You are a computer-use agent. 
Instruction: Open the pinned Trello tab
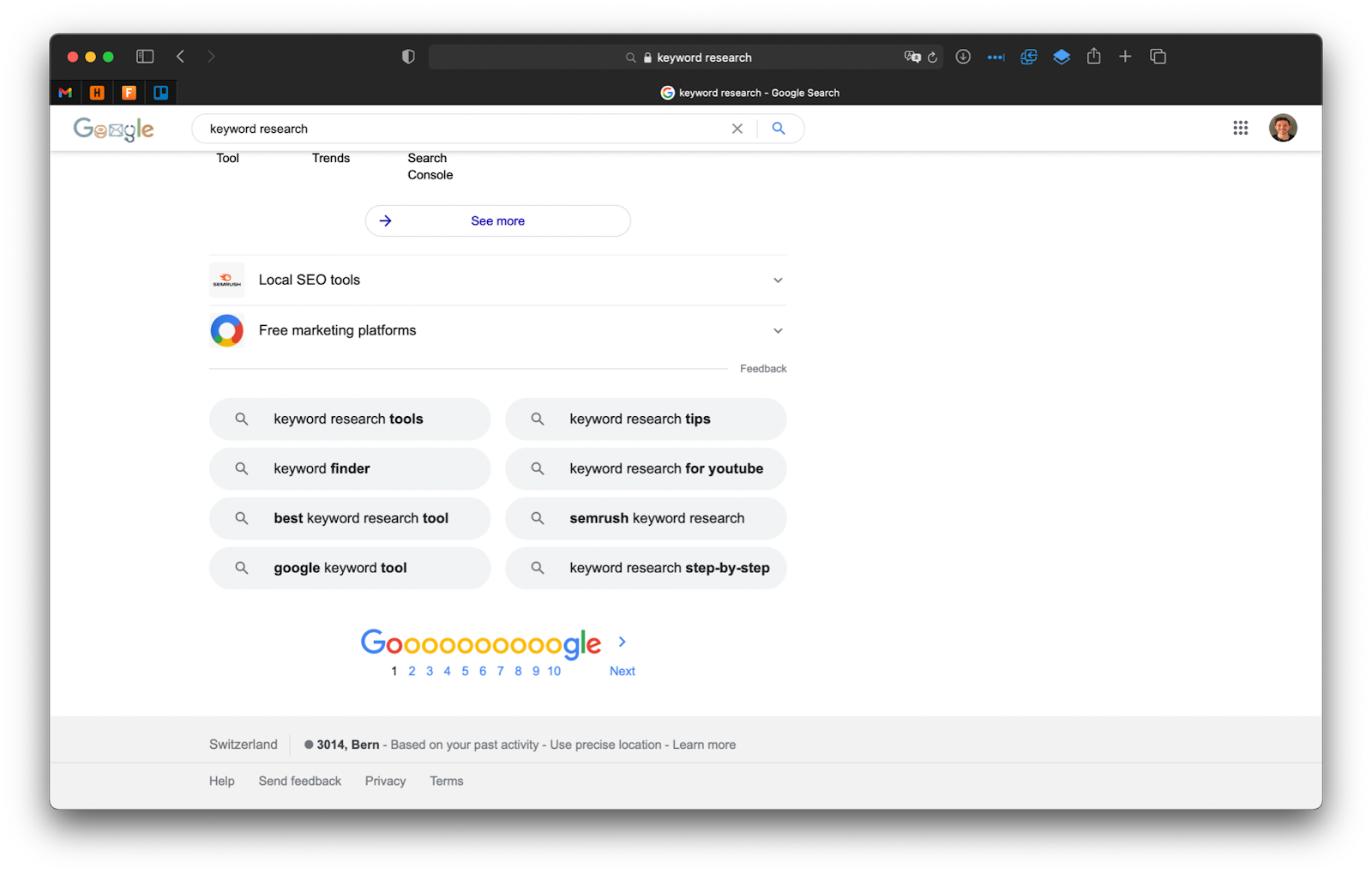tap(160, 93)
